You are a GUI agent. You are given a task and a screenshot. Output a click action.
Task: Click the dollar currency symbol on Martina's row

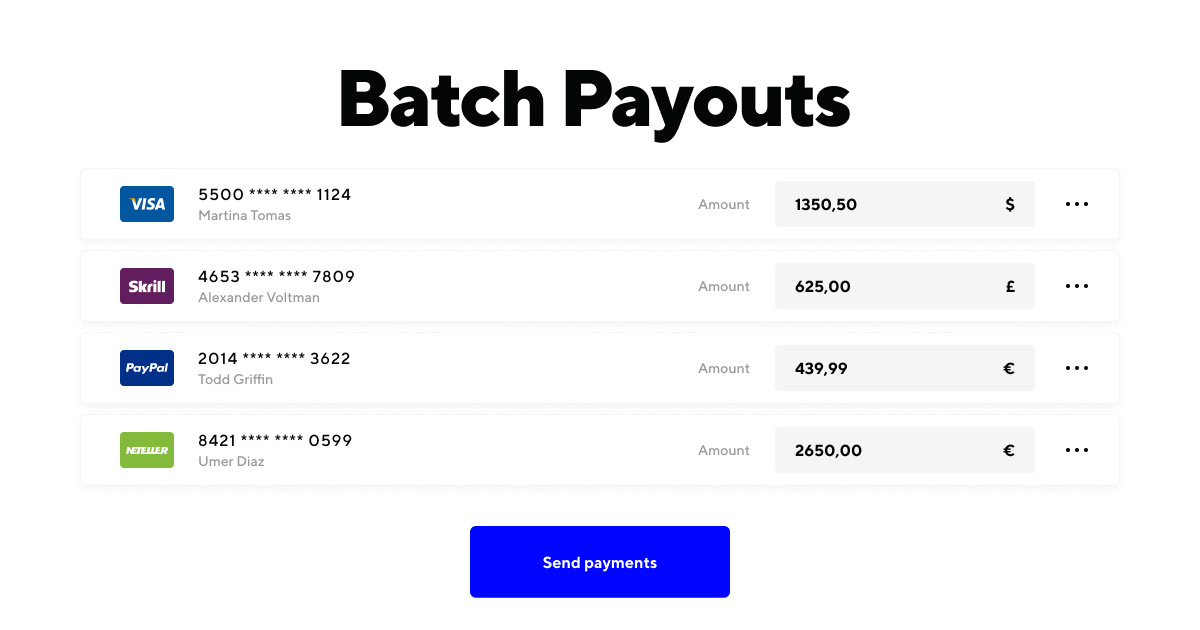(x=1010, y=204)
